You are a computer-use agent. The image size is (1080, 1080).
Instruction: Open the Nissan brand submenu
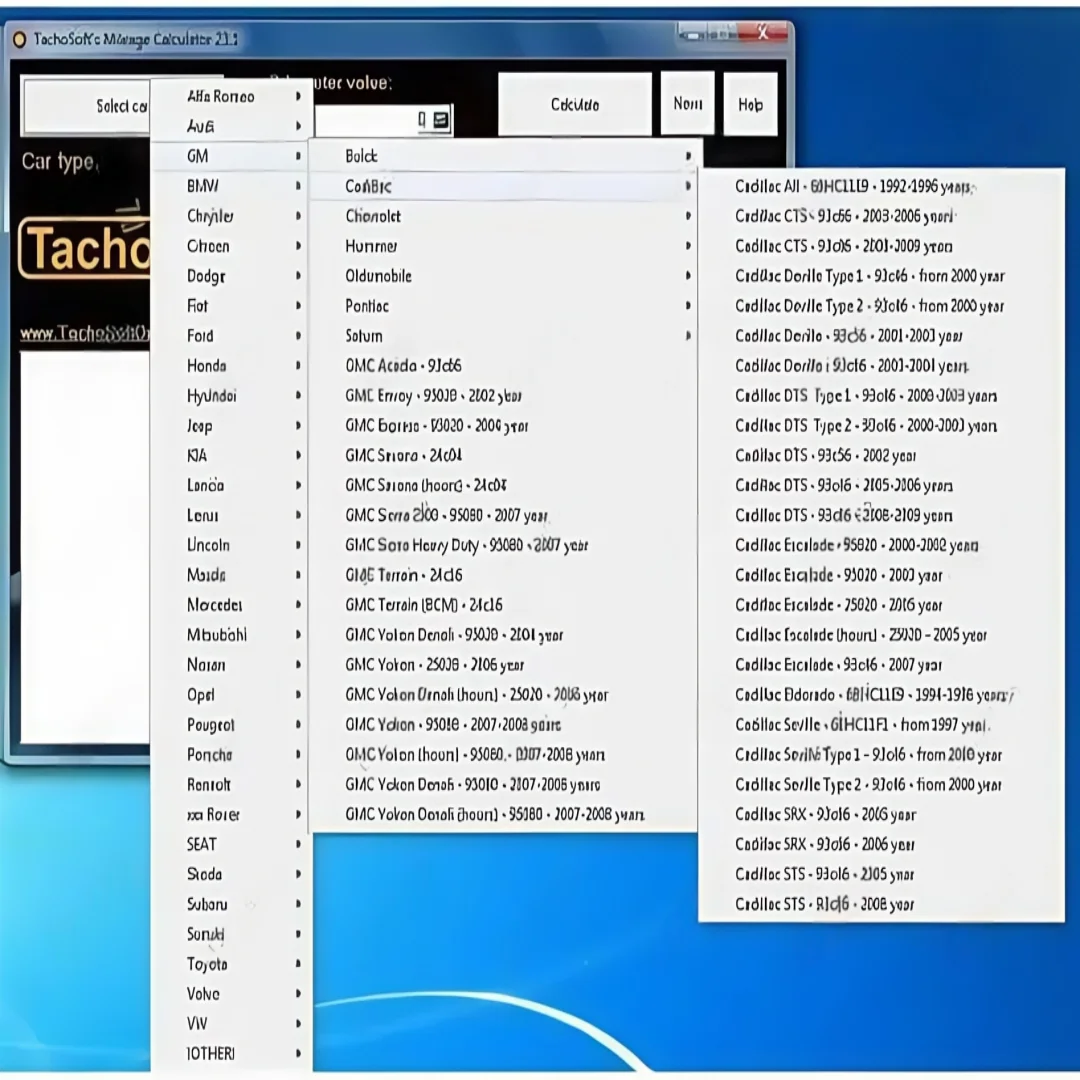tap(231, 665)
